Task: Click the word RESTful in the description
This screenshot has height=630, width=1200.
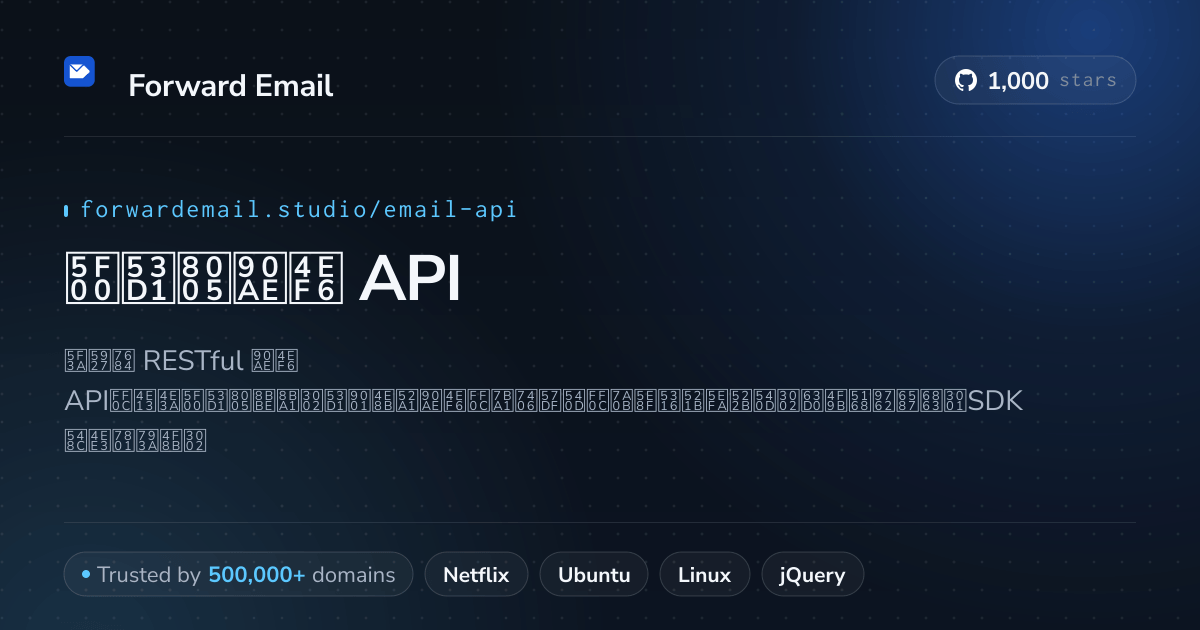Action: tap(194, 359)
